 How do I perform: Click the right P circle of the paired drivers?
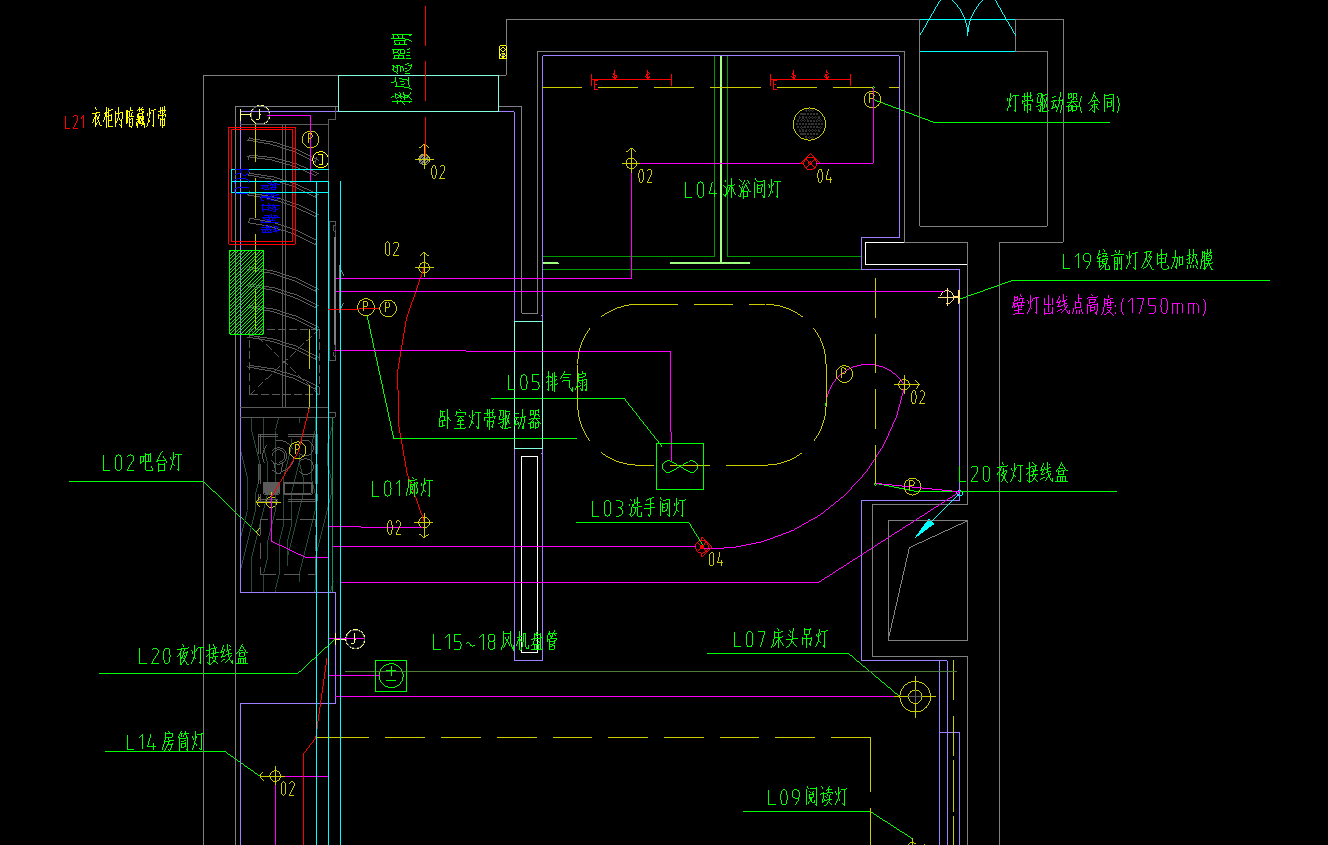(388, 307)
